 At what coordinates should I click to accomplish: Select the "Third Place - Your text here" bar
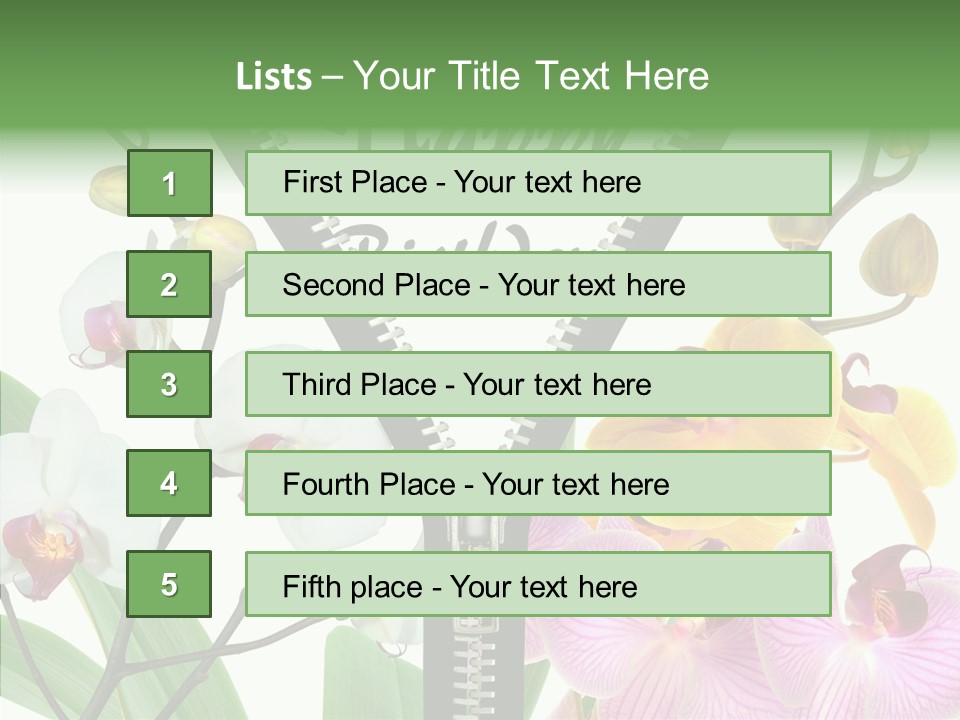pos(538,384)
